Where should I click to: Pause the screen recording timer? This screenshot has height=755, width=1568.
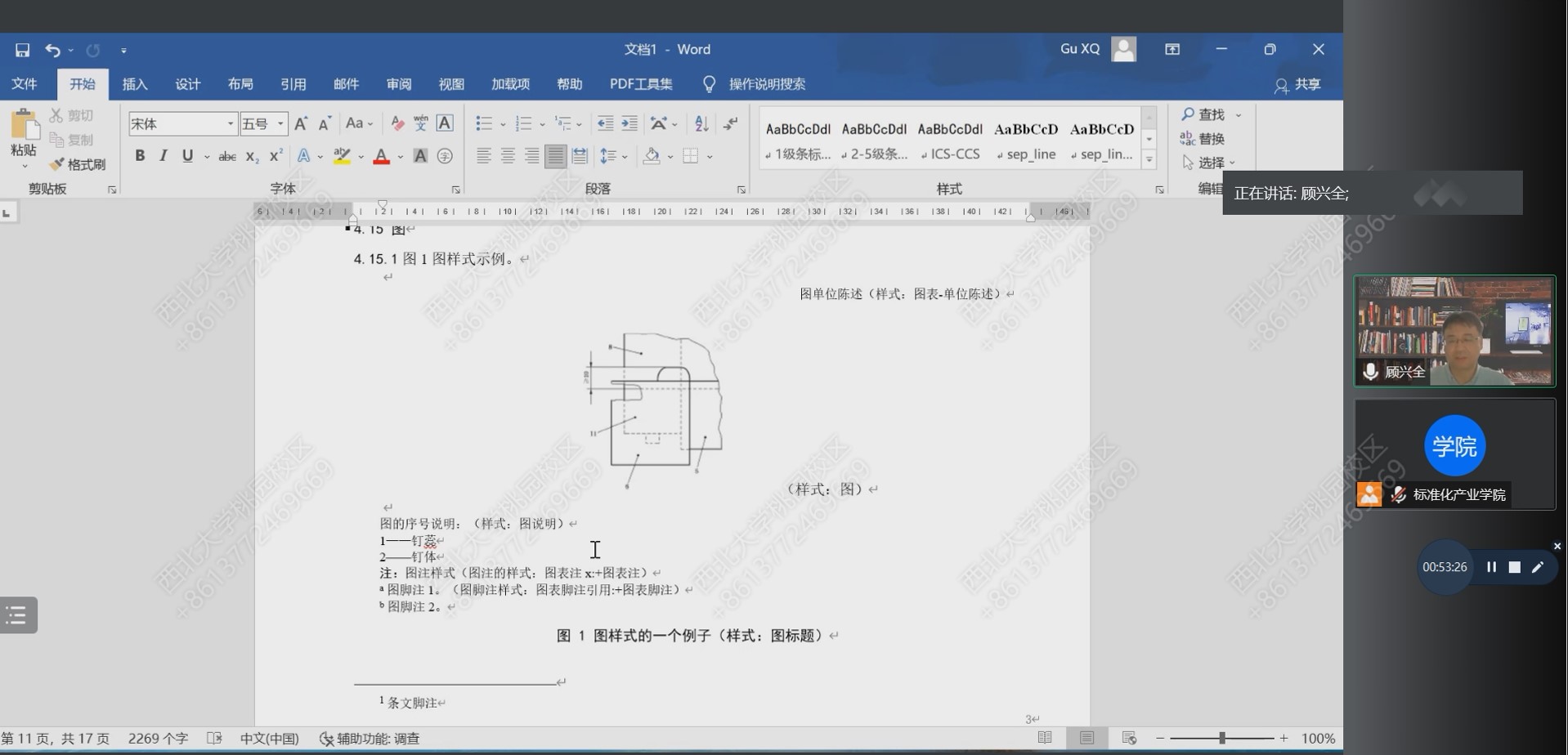pyautogui.click(x=1491, y=567)
